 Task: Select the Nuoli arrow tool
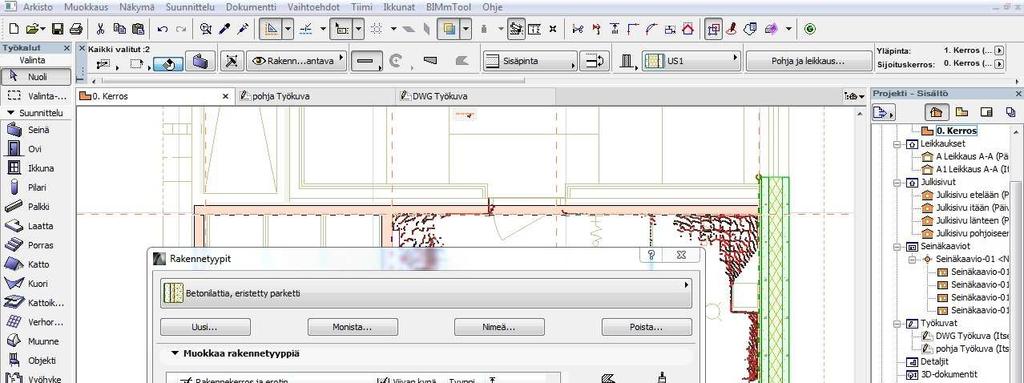(36, 76)
